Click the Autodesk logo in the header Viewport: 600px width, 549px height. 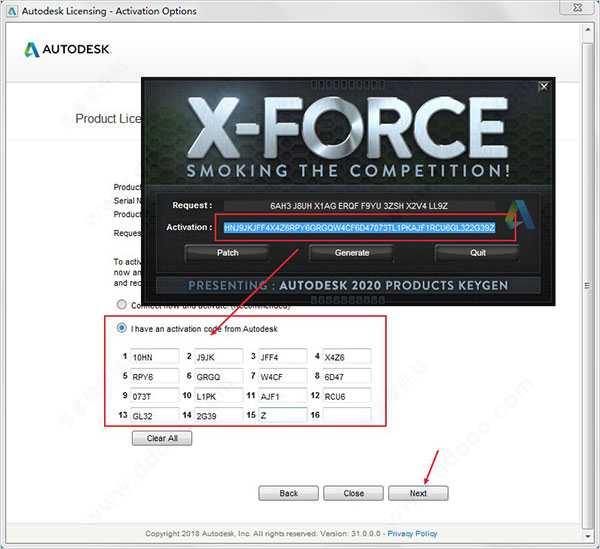point(68,50)
